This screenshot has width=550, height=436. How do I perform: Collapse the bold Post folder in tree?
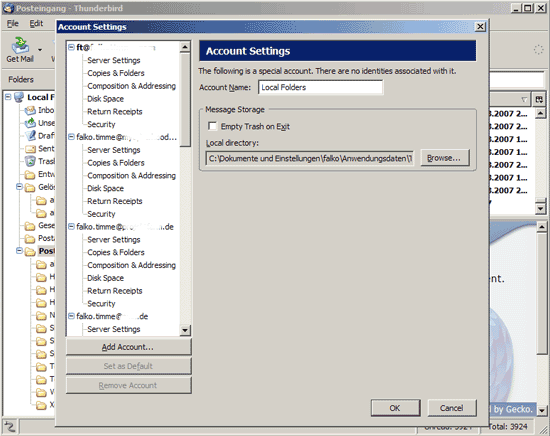coord(19,250)
